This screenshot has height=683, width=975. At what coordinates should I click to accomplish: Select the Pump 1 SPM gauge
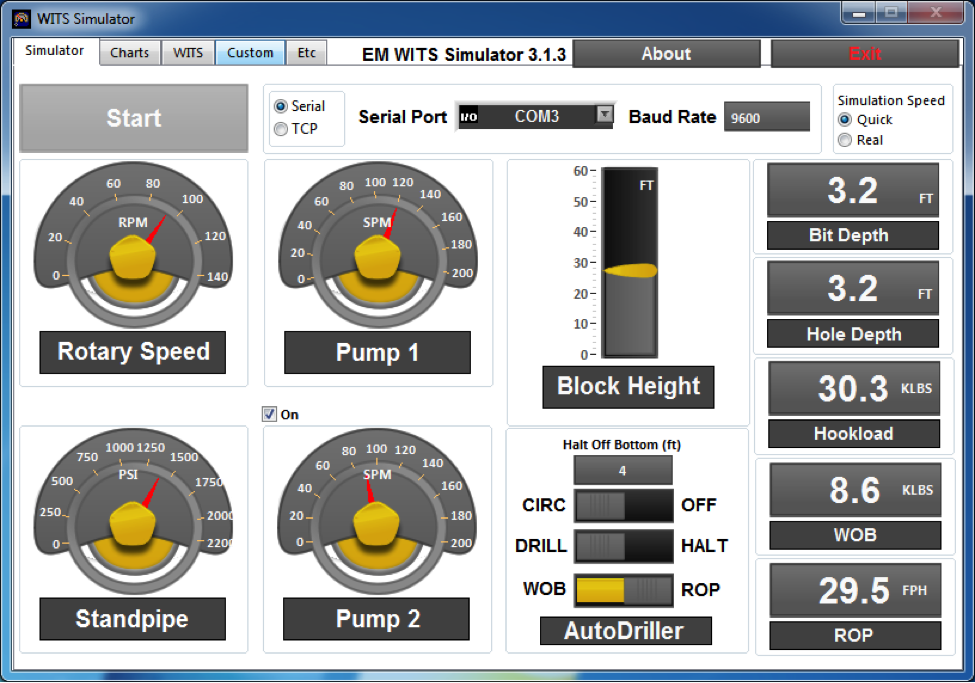tap(377, 250)
